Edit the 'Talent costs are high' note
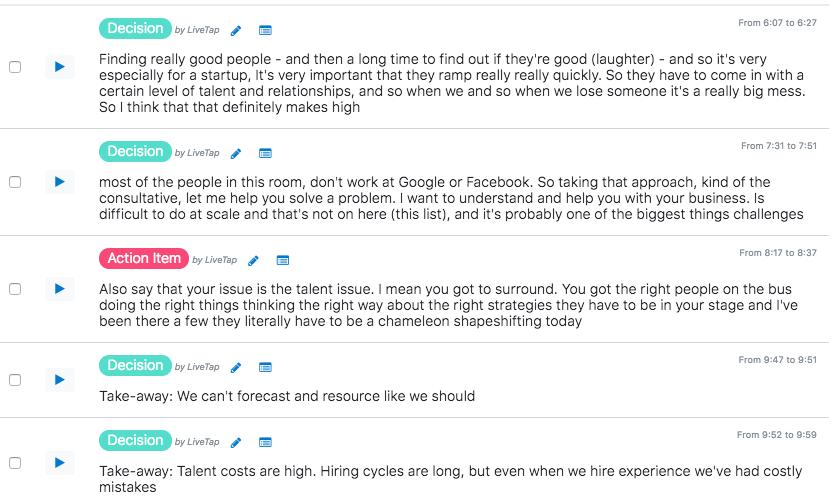 [x=236, y=443]
